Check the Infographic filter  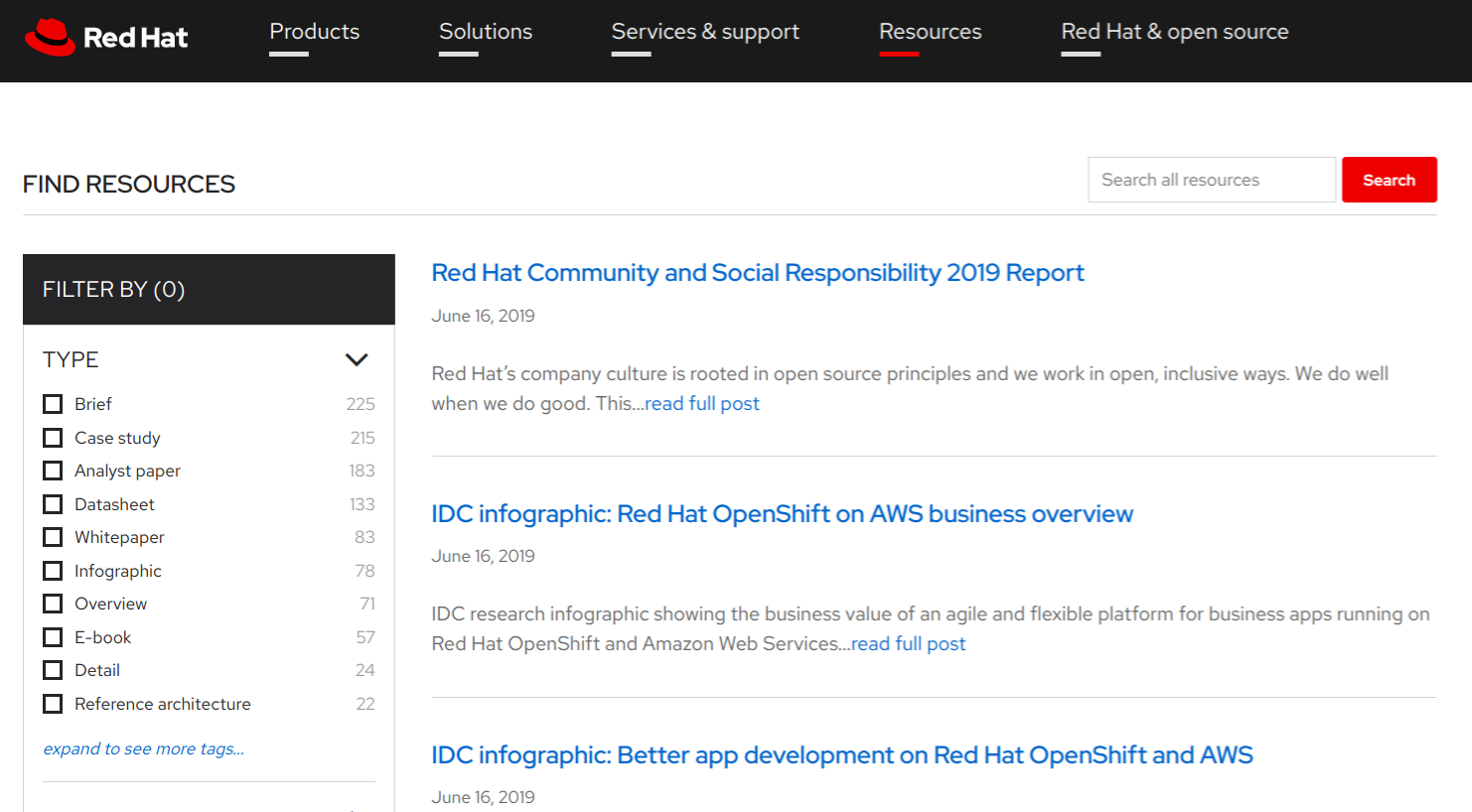(53, 571)
